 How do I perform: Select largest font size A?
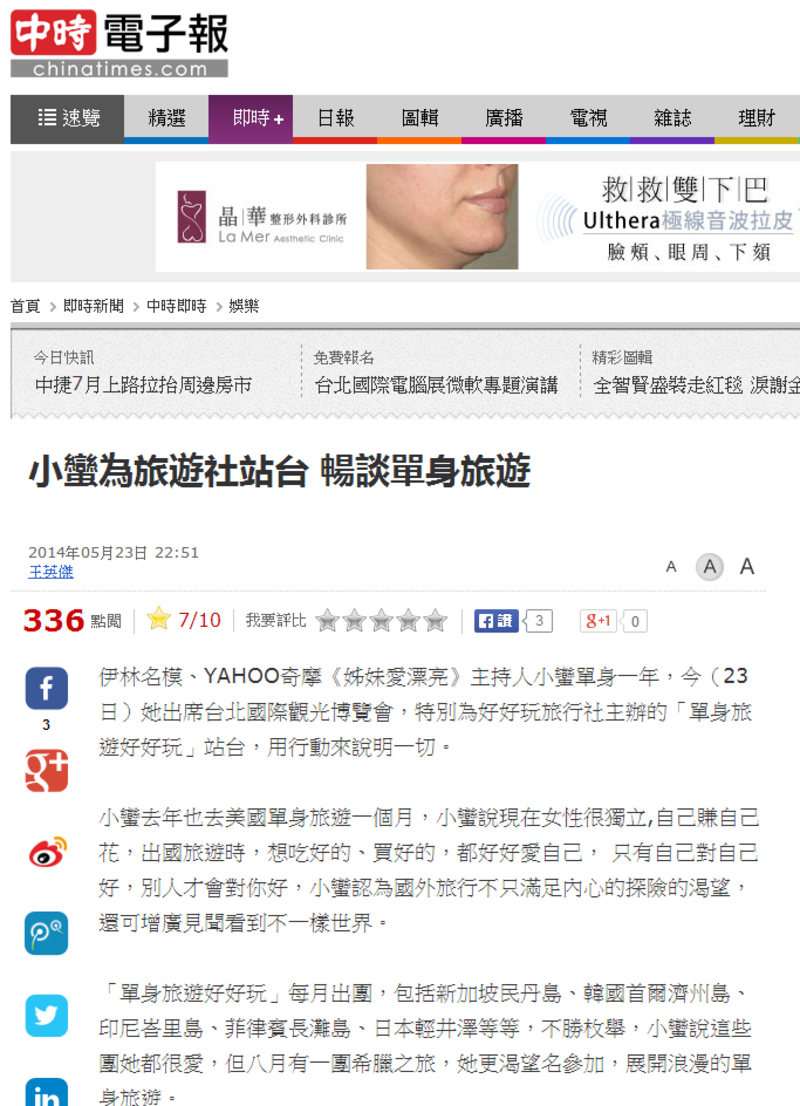(x=747, y=566)
